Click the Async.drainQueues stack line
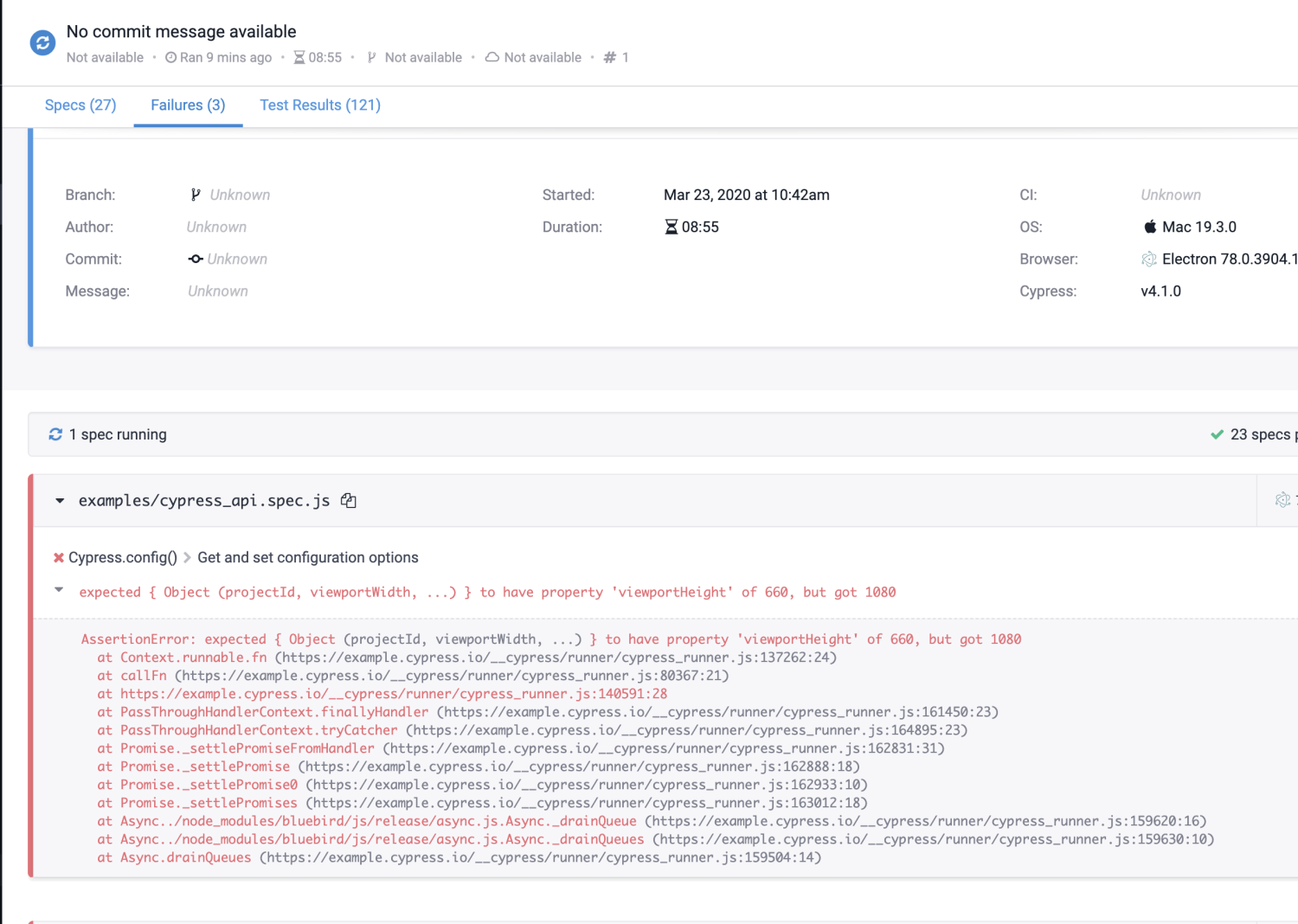The width and height of the screenshot is (1298, 924). (459, 857)
